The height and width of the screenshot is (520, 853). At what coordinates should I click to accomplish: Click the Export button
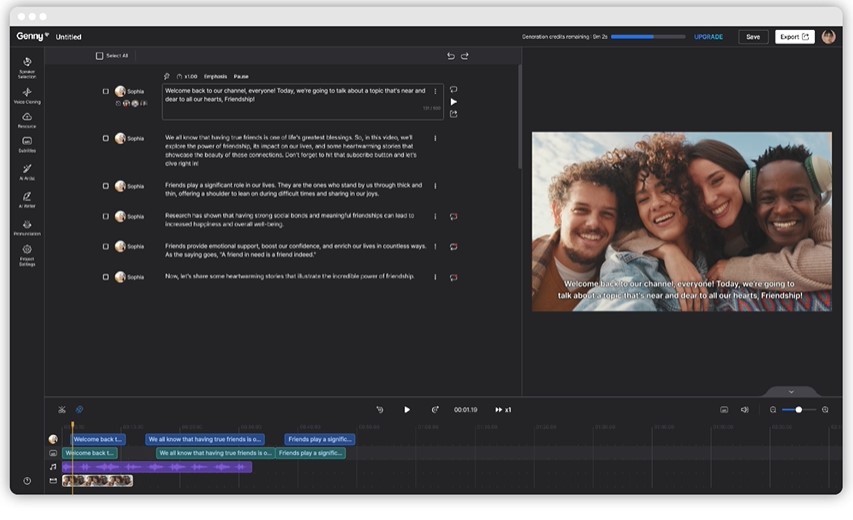[x=794, y=37]
